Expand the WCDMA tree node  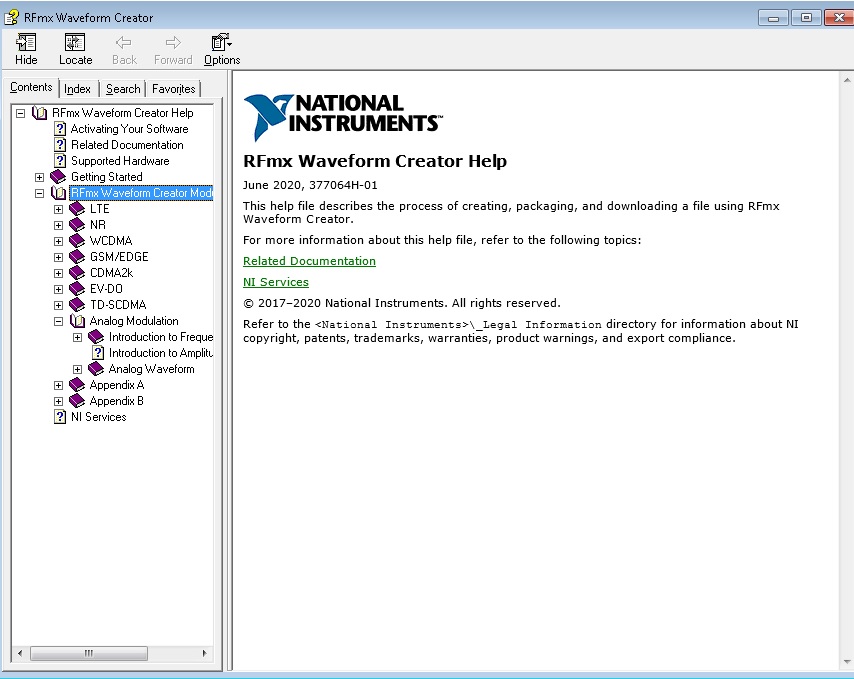tap(58, 241)
